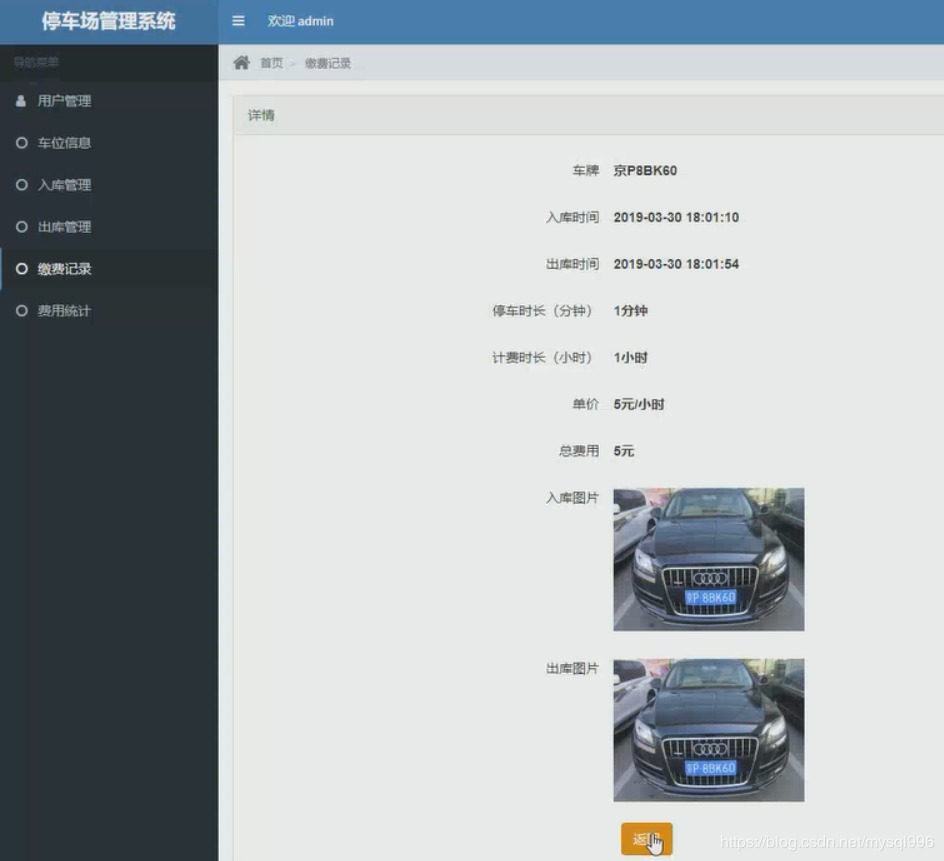Click the user icon beside 用户管理
944x861 pixels.
tap(20, 101)
